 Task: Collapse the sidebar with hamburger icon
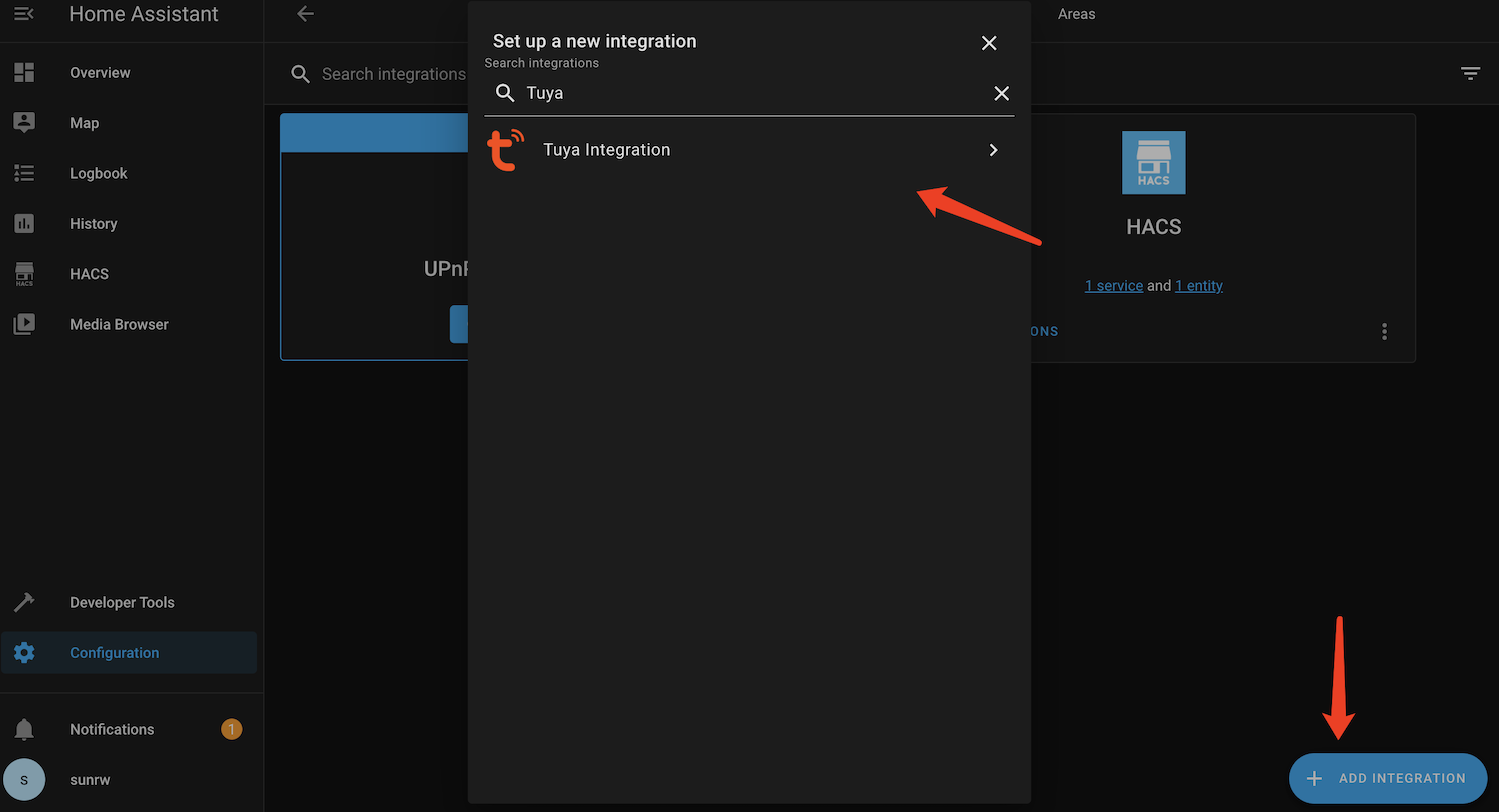(24, 14)
